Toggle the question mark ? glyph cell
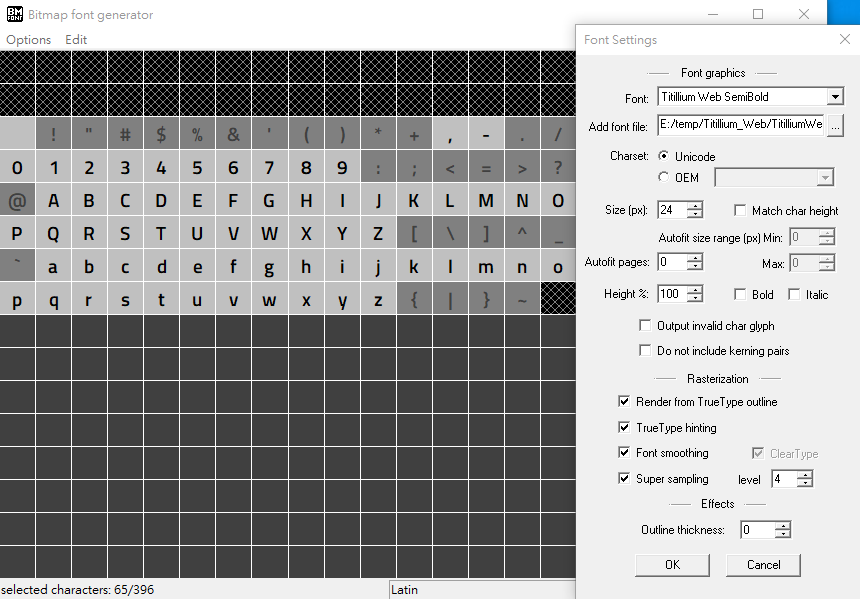This screenshot has height=599, width=860. click(x=558, y=167)
